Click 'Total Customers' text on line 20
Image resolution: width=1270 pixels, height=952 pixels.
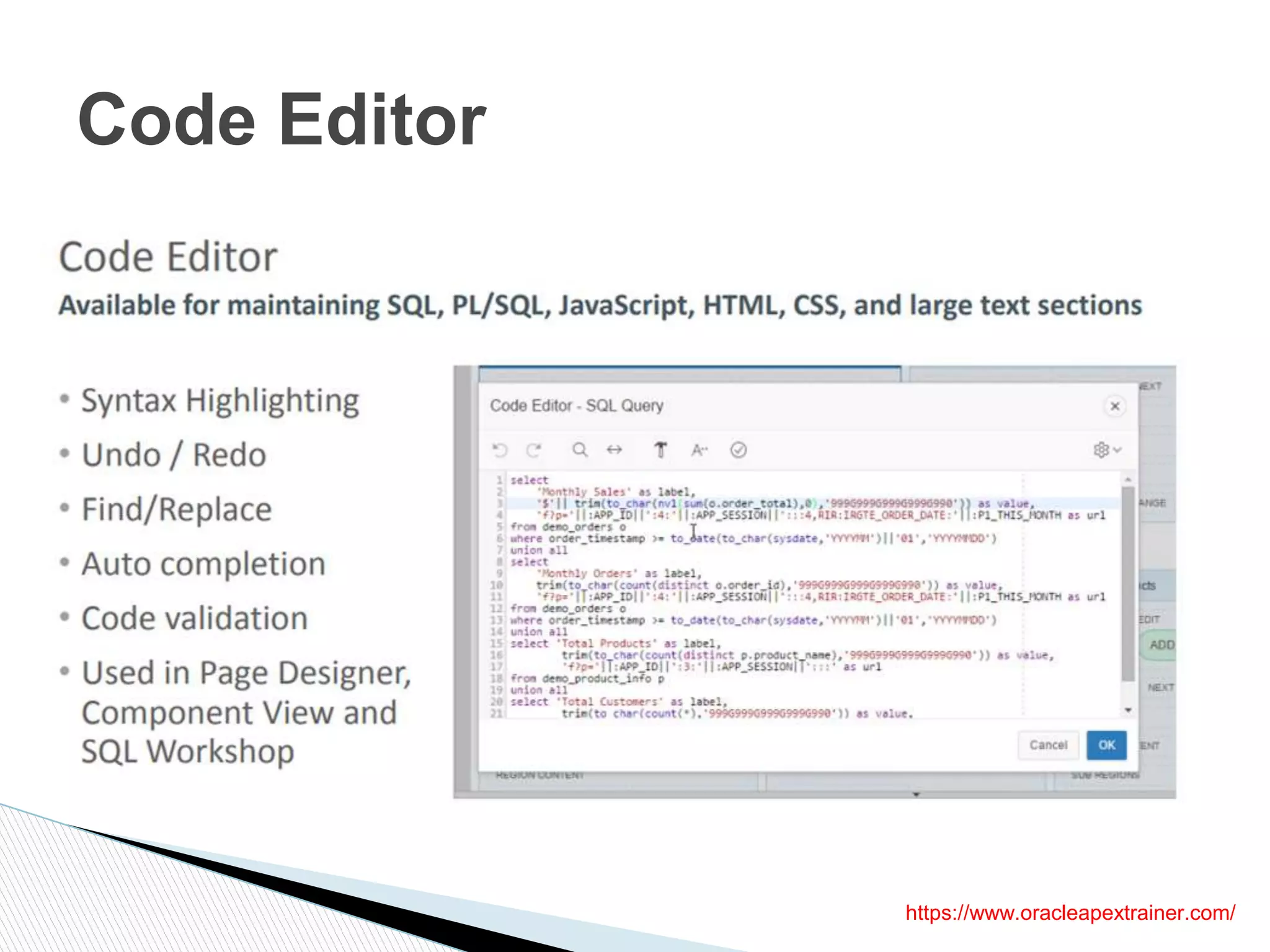(610, 702)
